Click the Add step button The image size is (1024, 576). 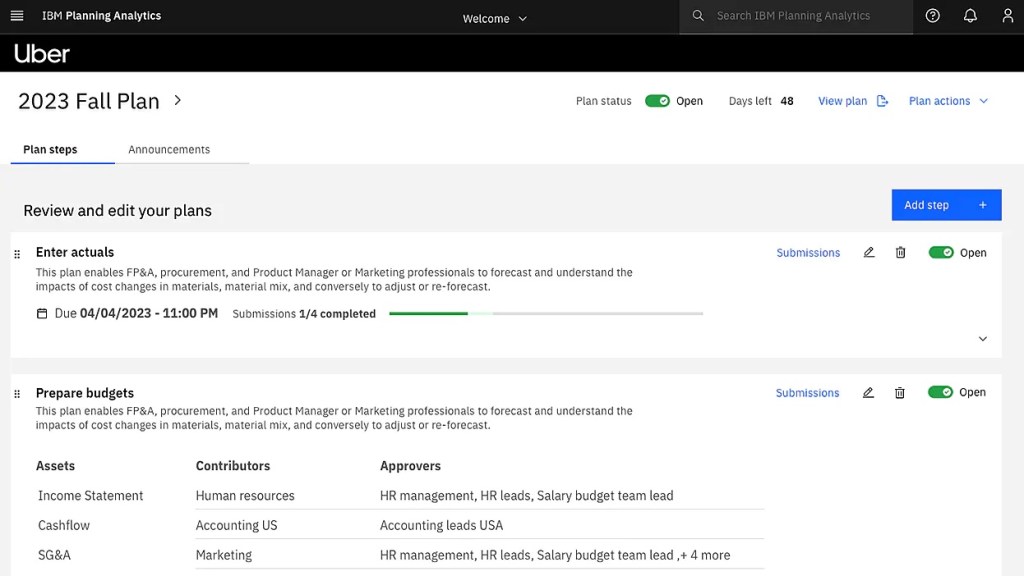945,205
